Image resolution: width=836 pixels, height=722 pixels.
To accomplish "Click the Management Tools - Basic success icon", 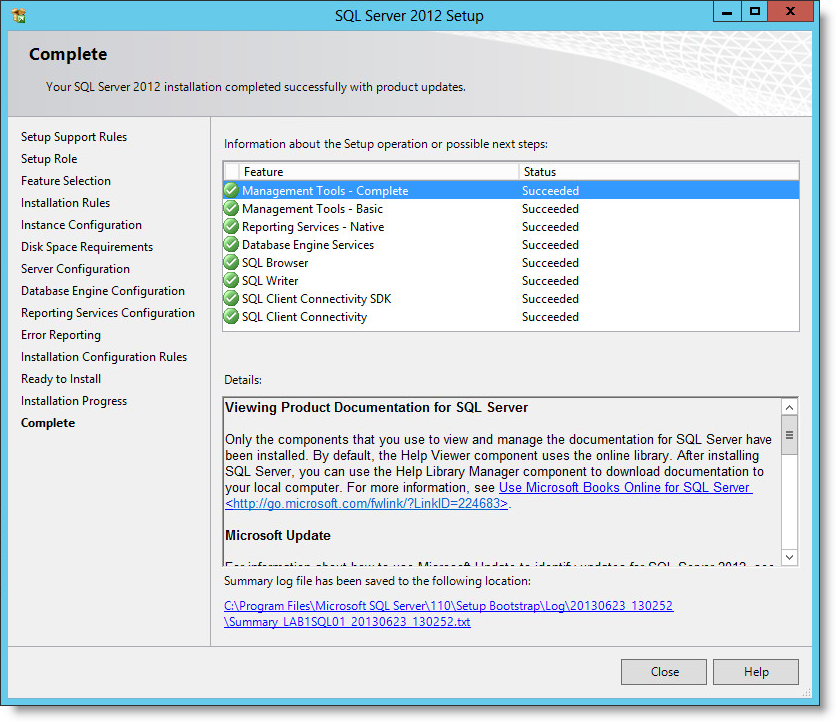I will pos(231,208).
